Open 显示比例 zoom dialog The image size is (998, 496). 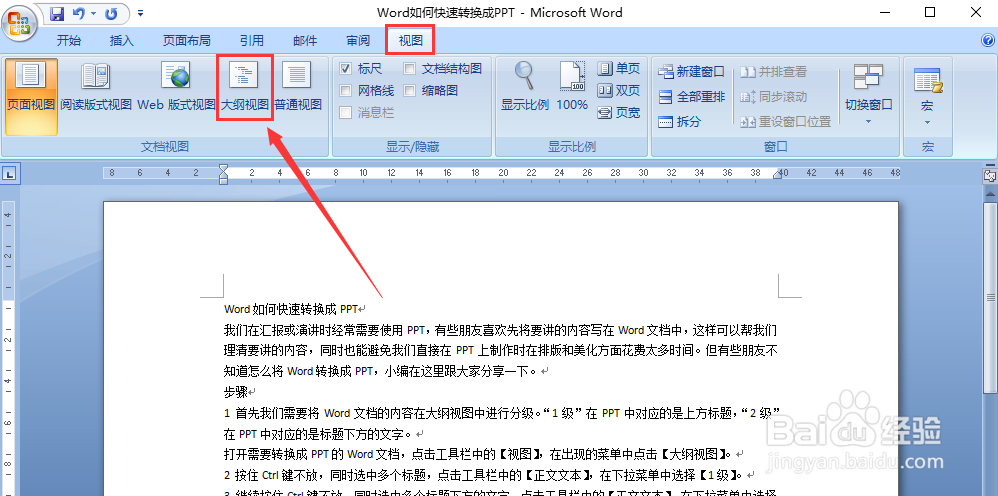click(x=524, y=86)
